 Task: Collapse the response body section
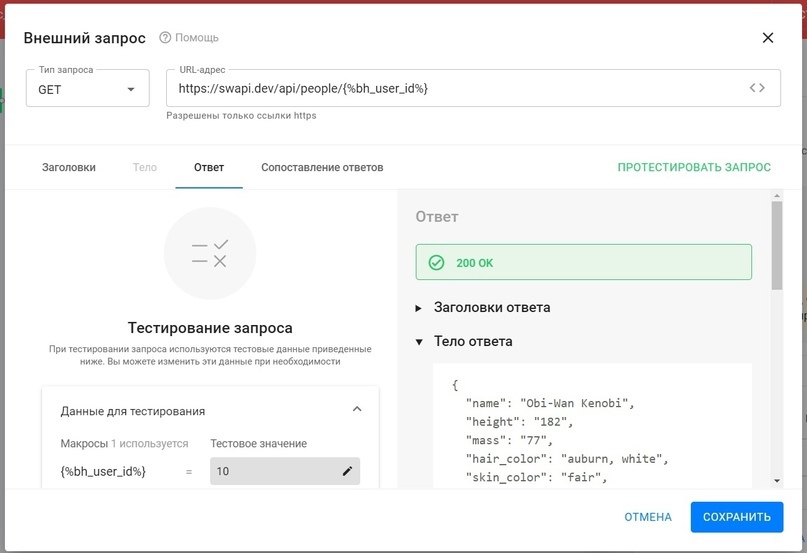coord(419,342)
